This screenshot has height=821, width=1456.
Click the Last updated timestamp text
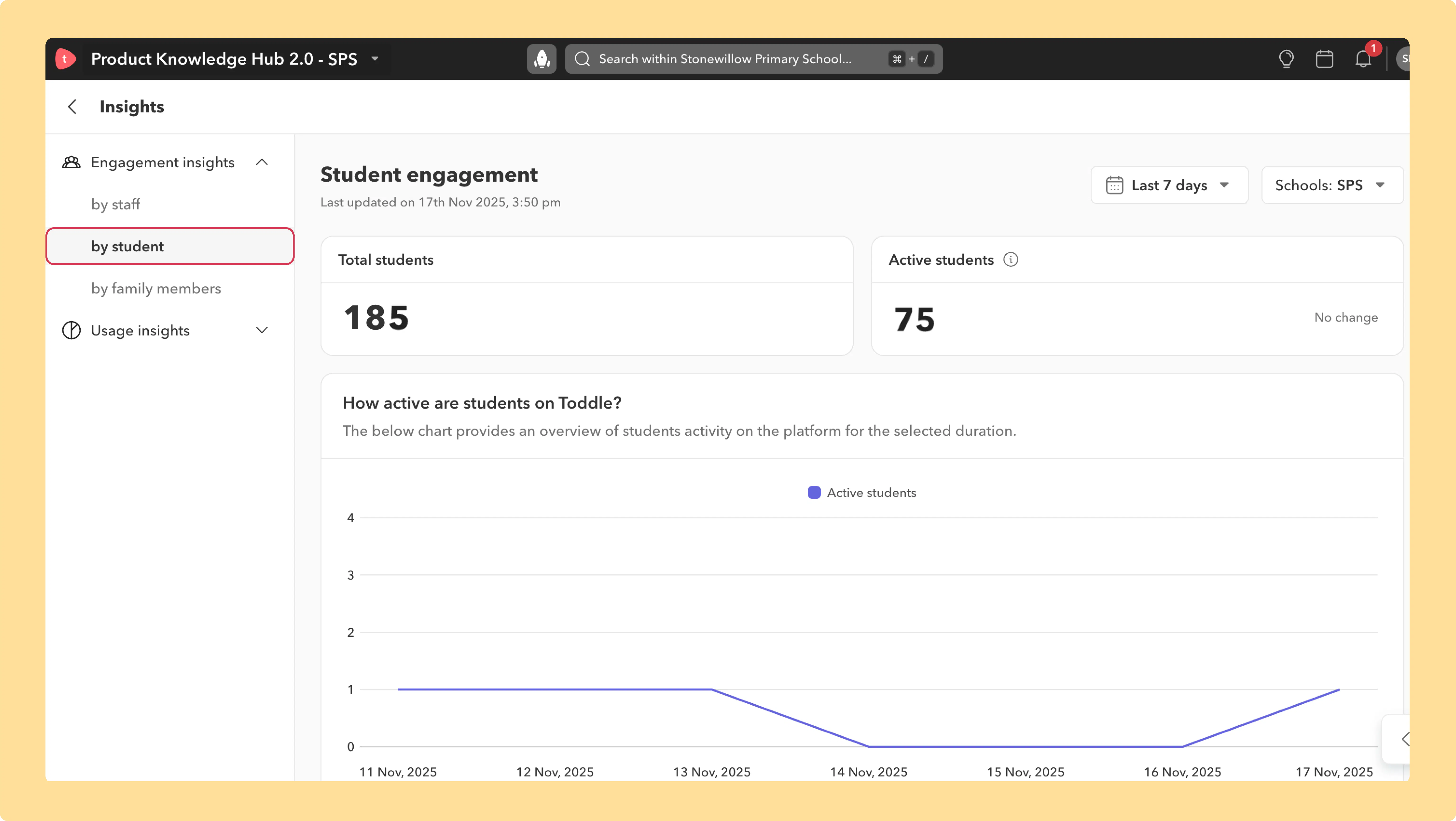440,202
